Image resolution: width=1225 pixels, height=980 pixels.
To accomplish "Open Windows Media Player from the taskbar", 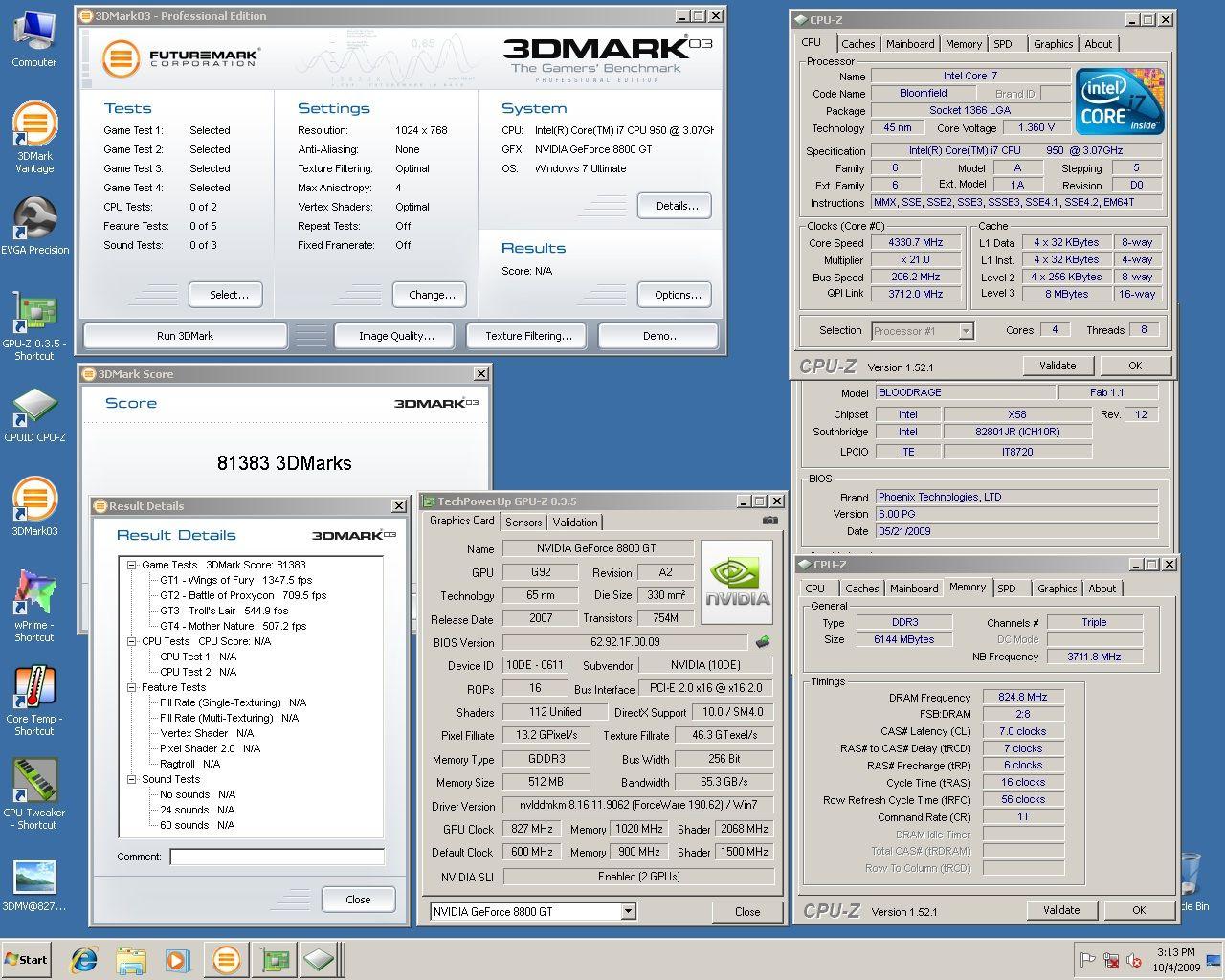I will point(178,959).
